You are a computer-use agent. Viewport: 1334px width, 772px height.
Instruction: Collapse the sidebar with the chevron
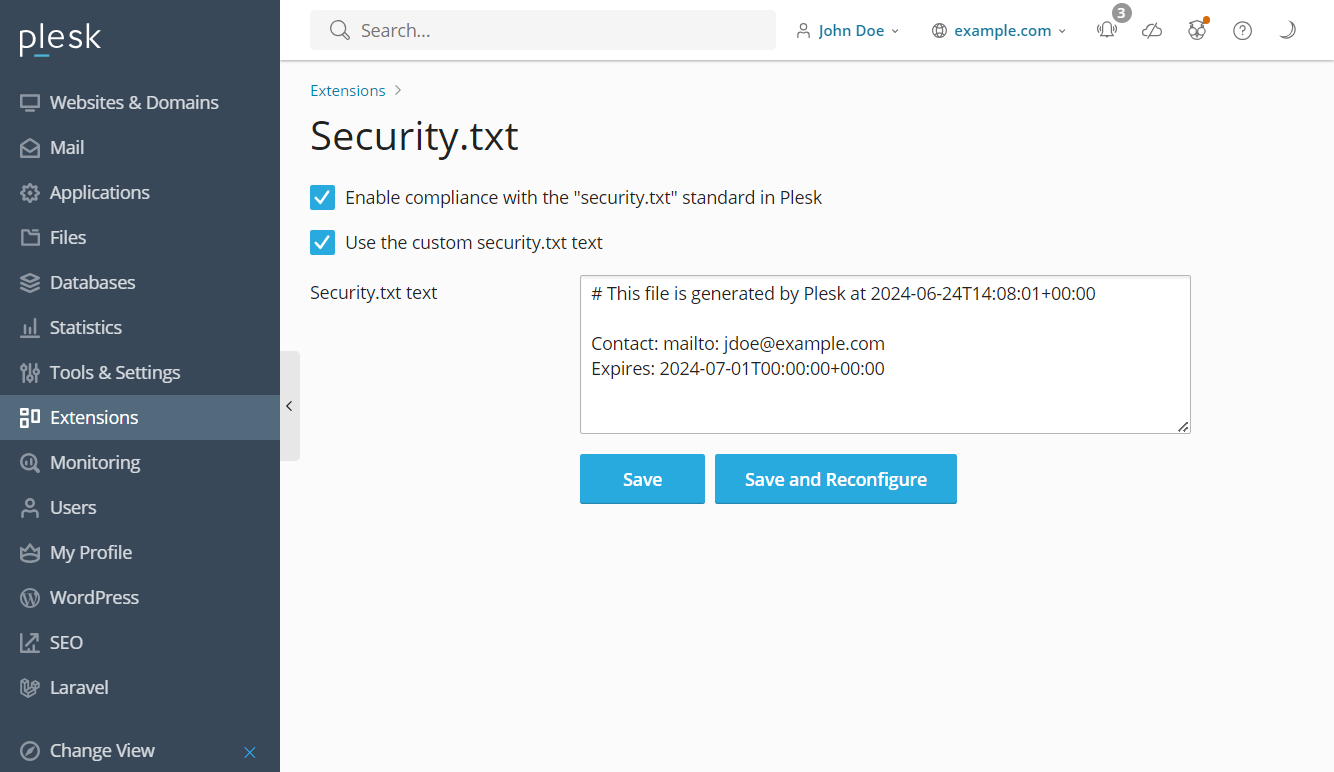coord(289,406)
